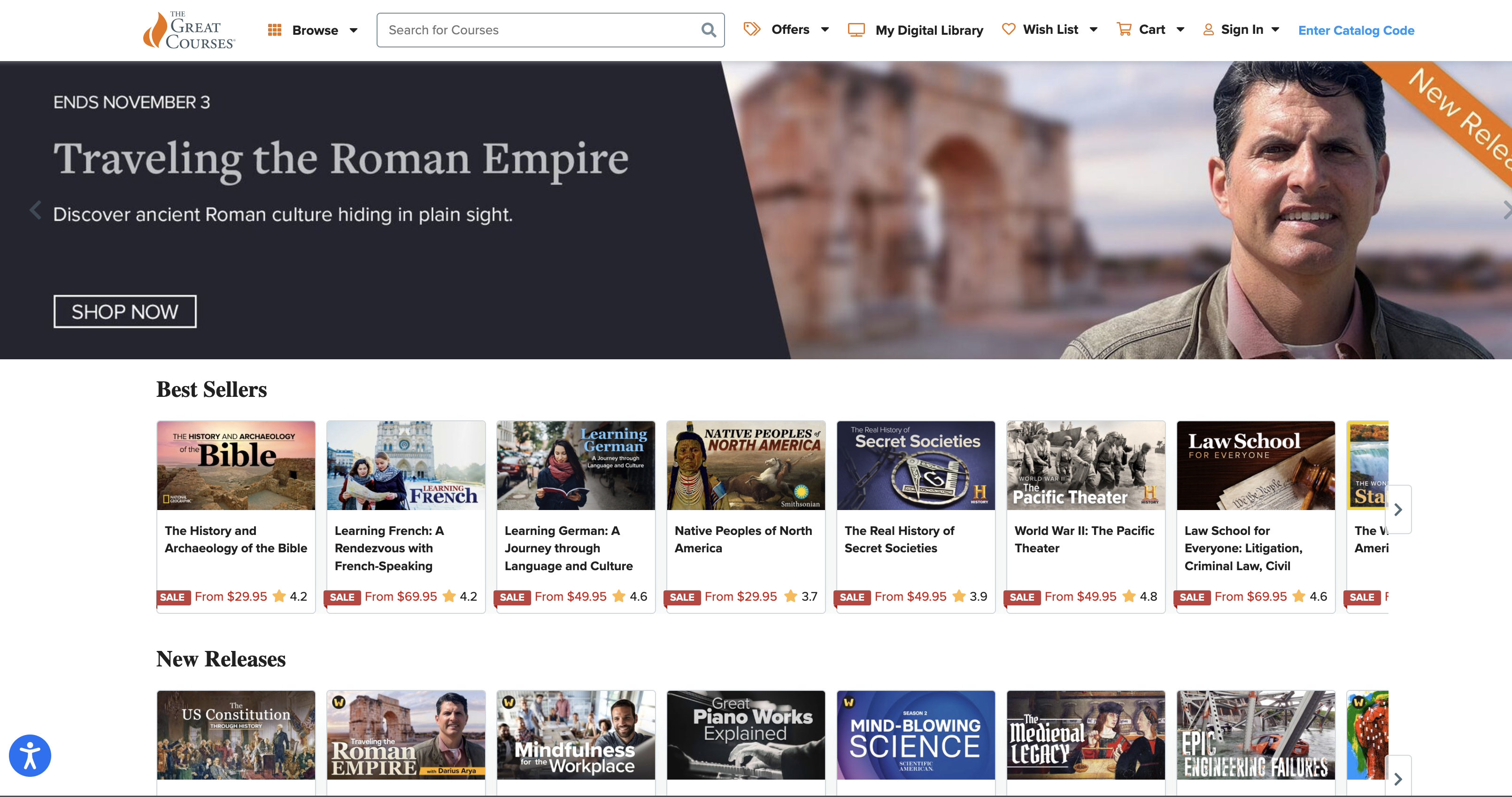Open My Digital Library

(929, 30)
